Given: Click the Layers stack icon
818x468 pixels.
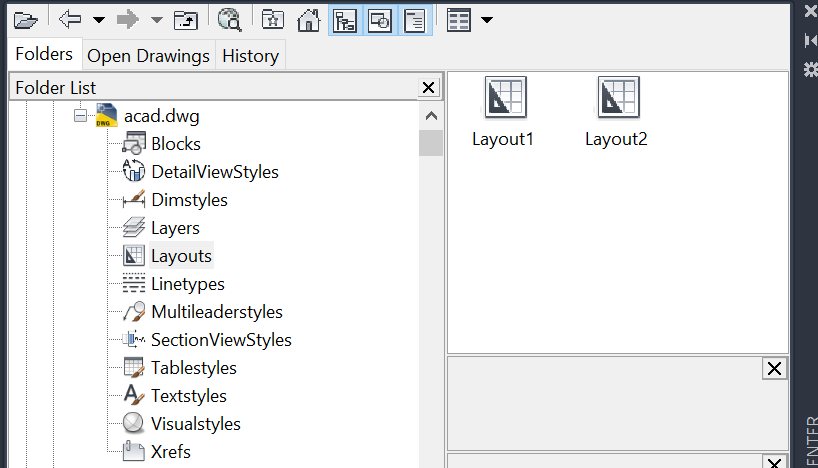Looking at the screenshot, I should [134, 227].
